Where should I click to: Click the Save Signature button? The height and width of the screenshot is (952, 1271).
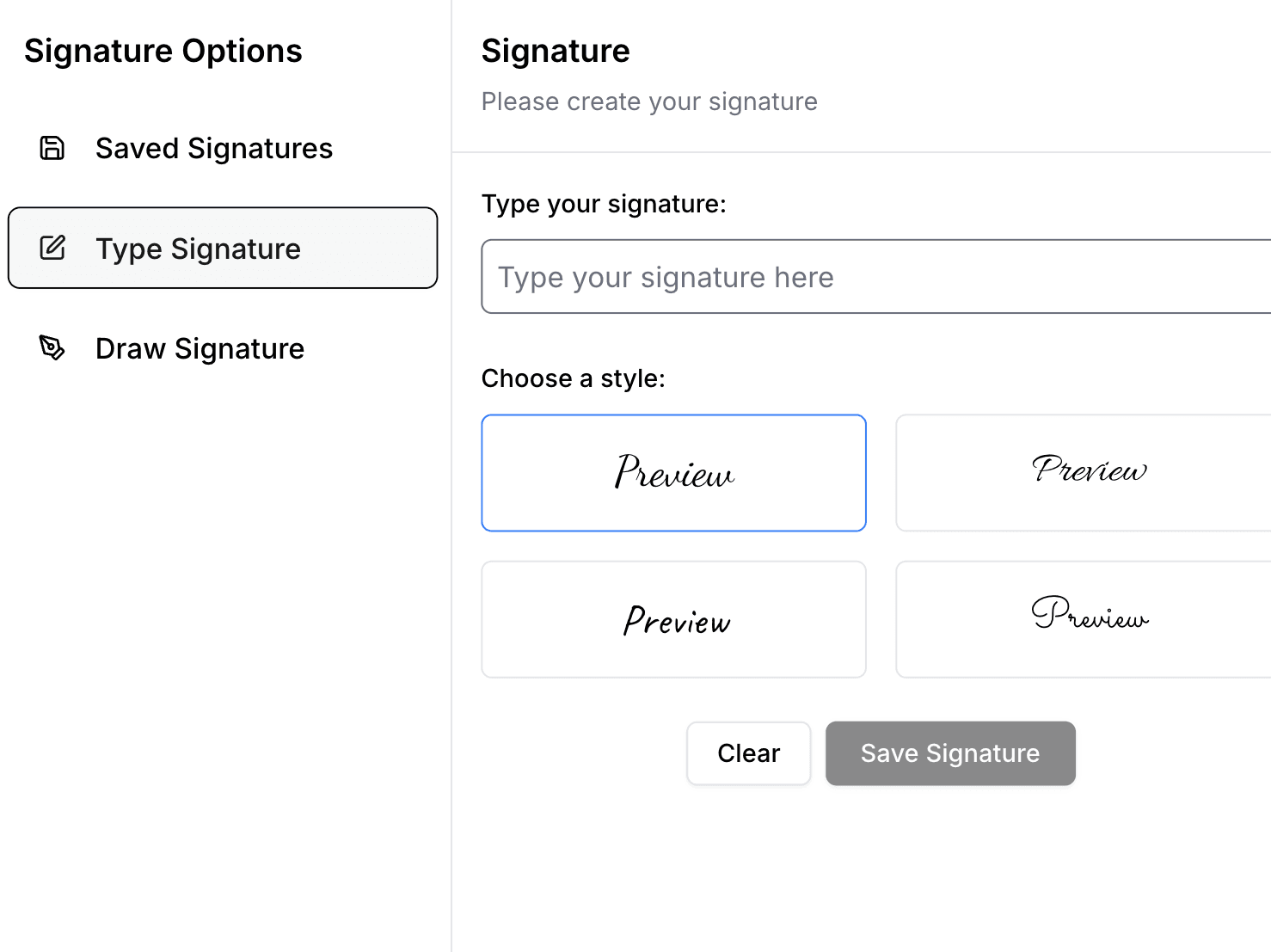click(950, 753)
